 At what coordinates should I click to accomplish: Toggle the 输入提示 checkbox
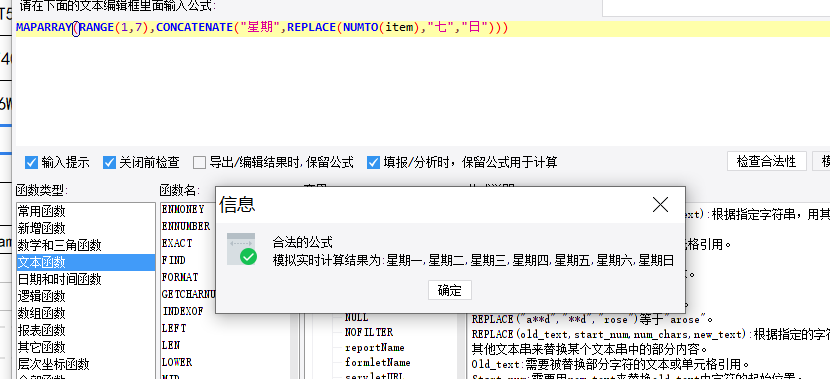(x=32, y=162)
